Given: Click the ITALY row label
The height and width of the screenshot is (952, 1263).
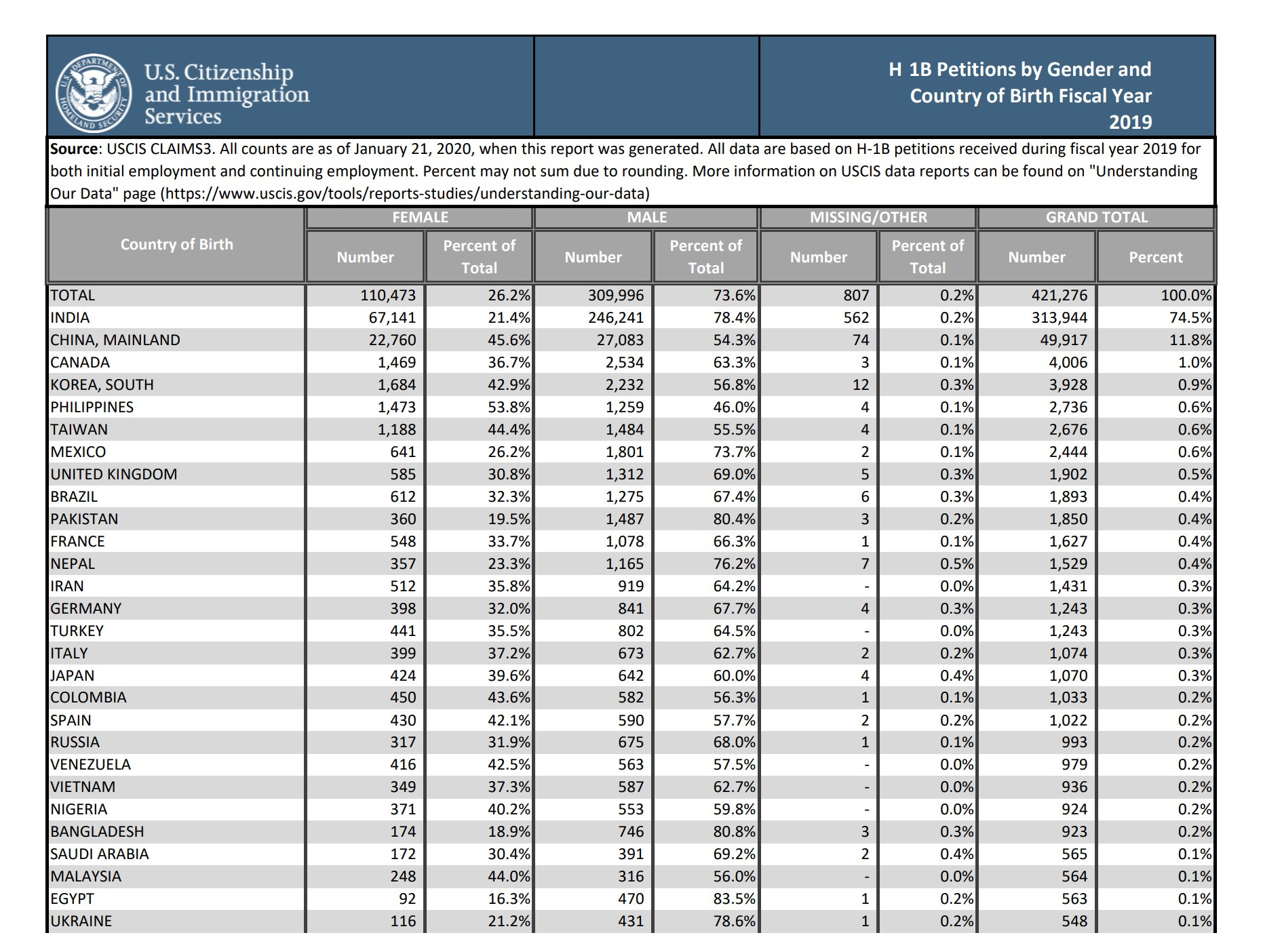Looking at the screenshot, I should (x=69, y=654).
